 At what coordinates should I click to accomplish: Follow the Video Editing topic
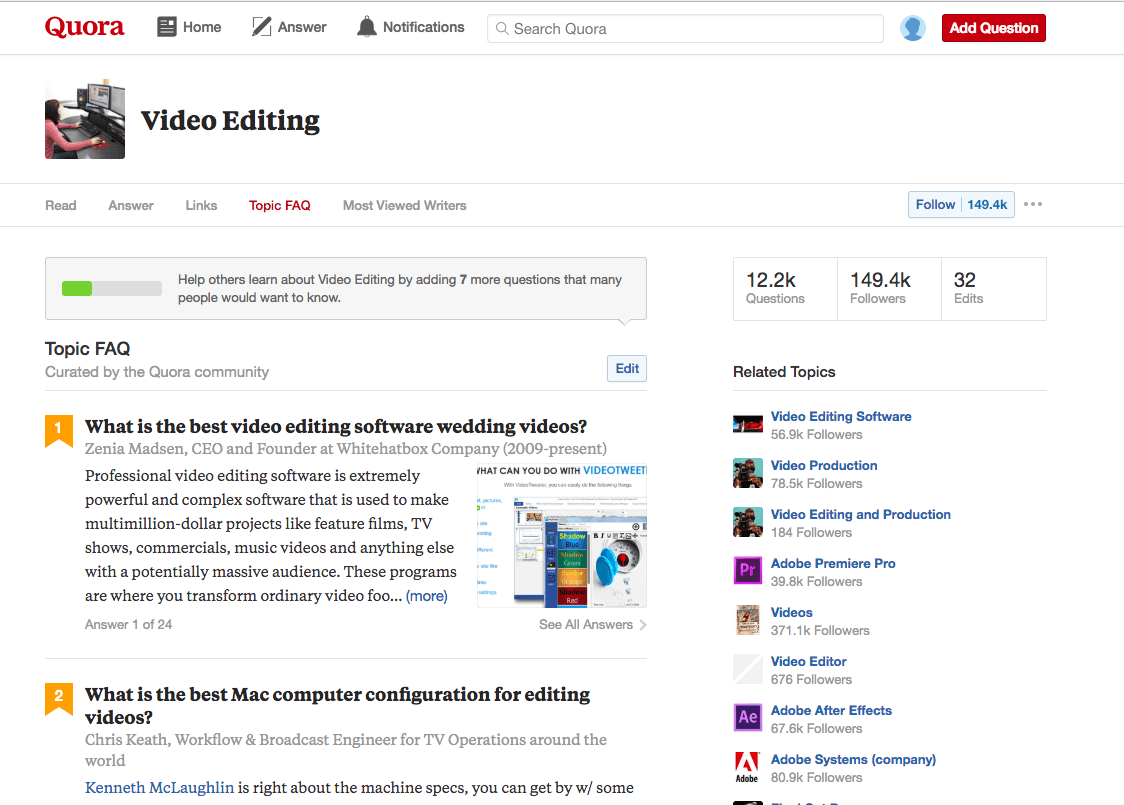(x=935, y=204)
